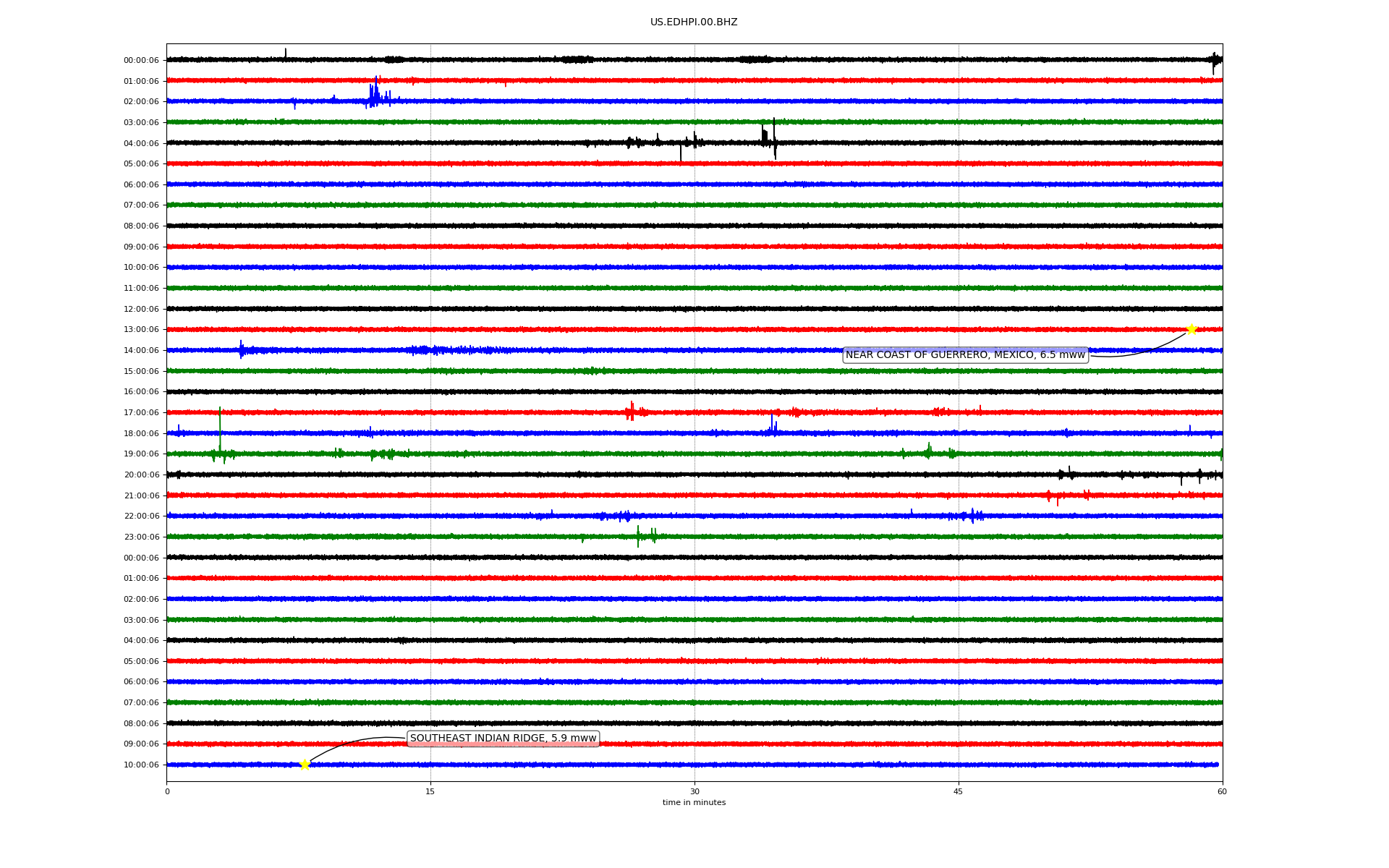Click the yellow star on the 13:00:06 trace
1389x868 pixels.
point(1192,329)
